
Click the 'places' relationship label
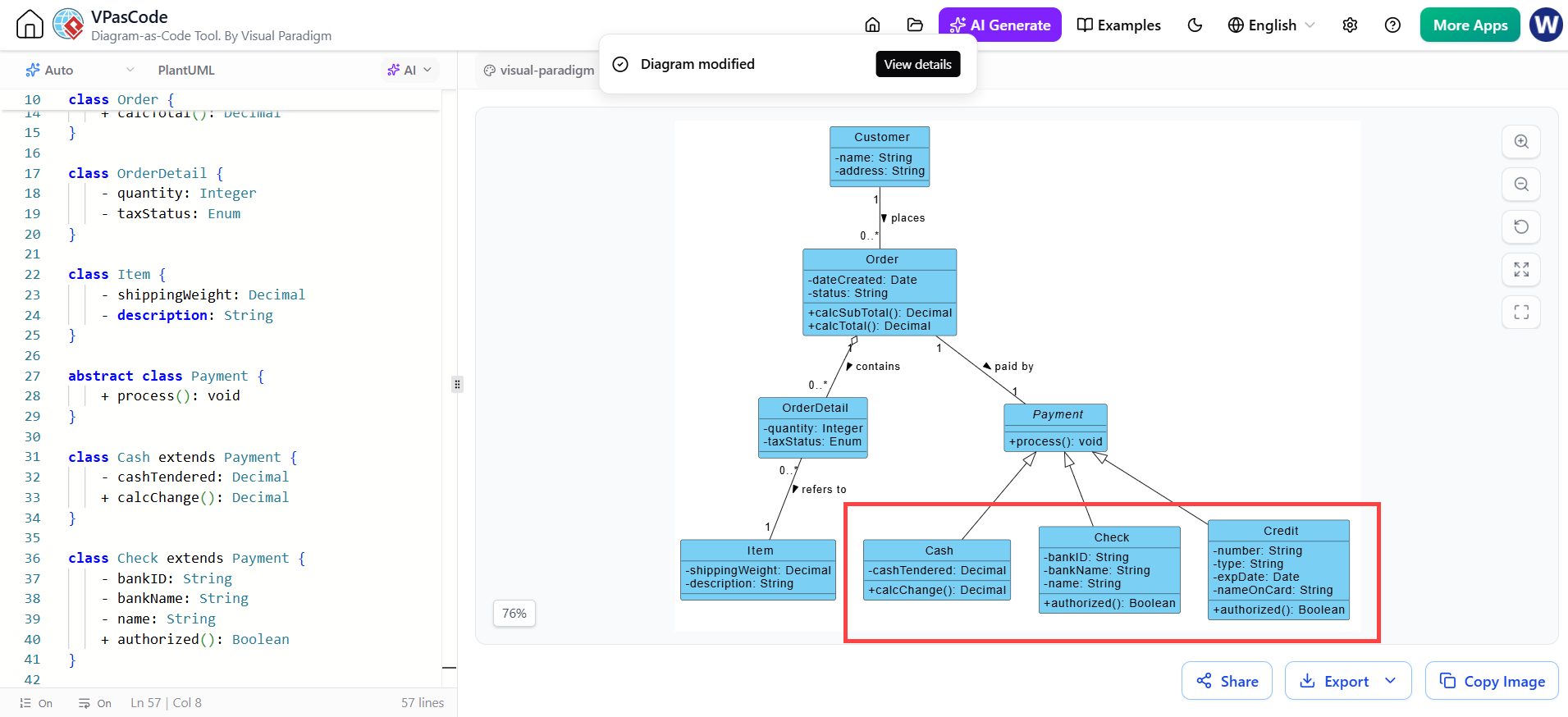tap(907, 218)
